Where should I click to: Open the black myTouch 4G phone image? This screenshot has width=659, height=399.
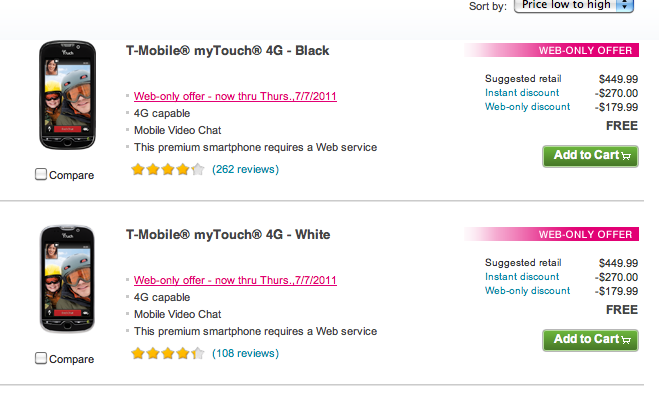[67, 95]
